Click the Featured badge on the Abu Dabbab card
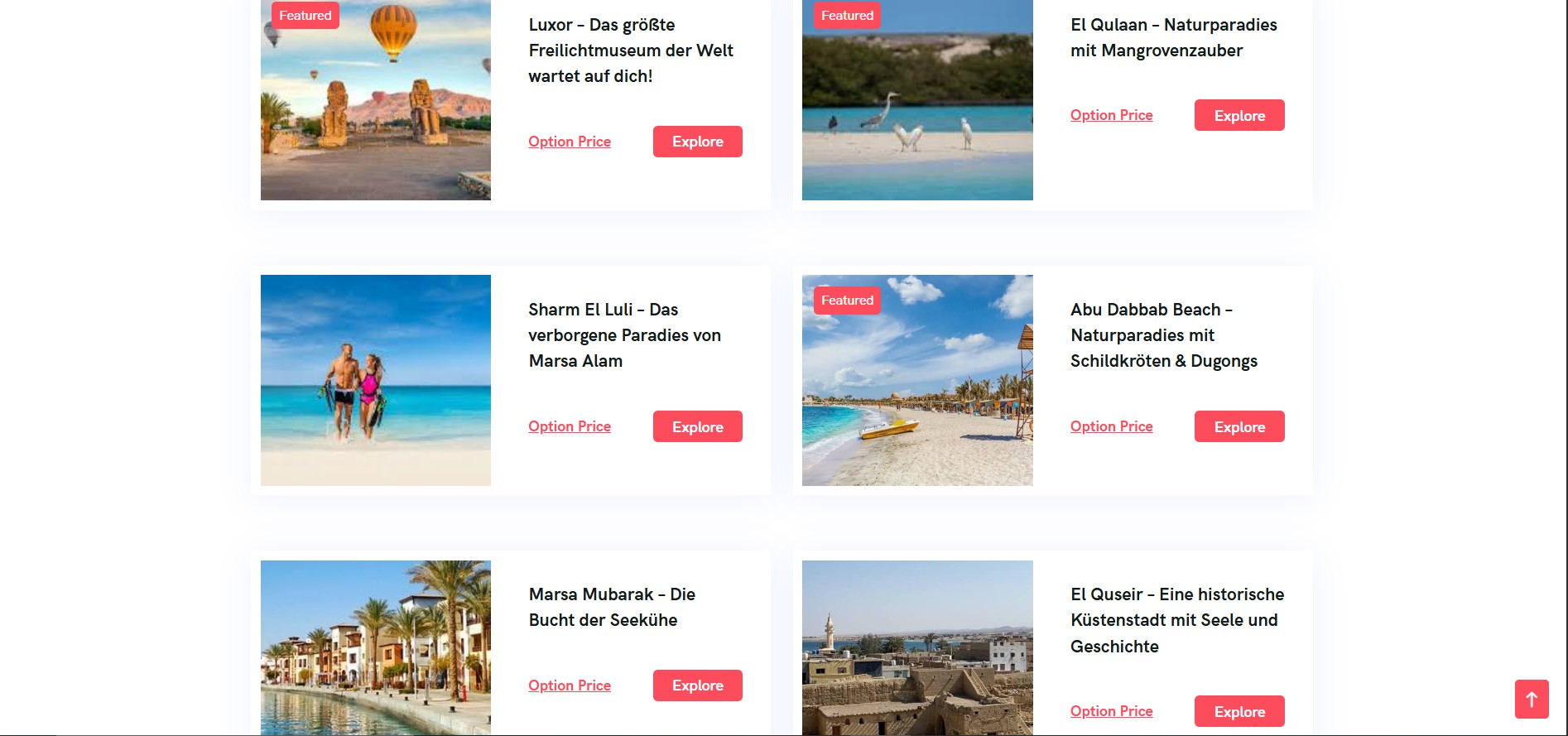The width and height of the screenshot is (1568, 736). tap(847, 300)
